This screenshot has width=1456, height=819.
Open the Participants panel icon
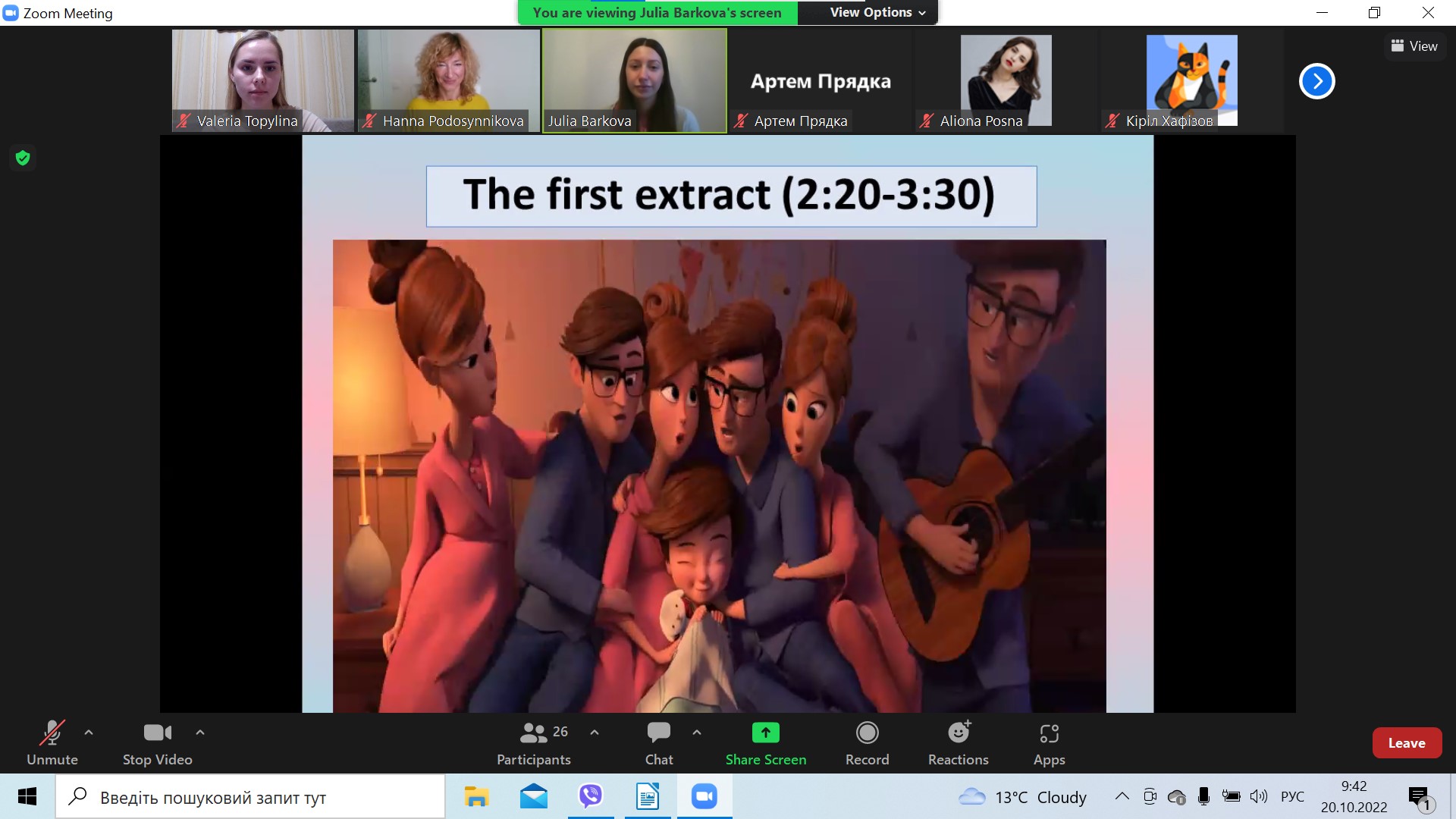(x=534, y=733)
